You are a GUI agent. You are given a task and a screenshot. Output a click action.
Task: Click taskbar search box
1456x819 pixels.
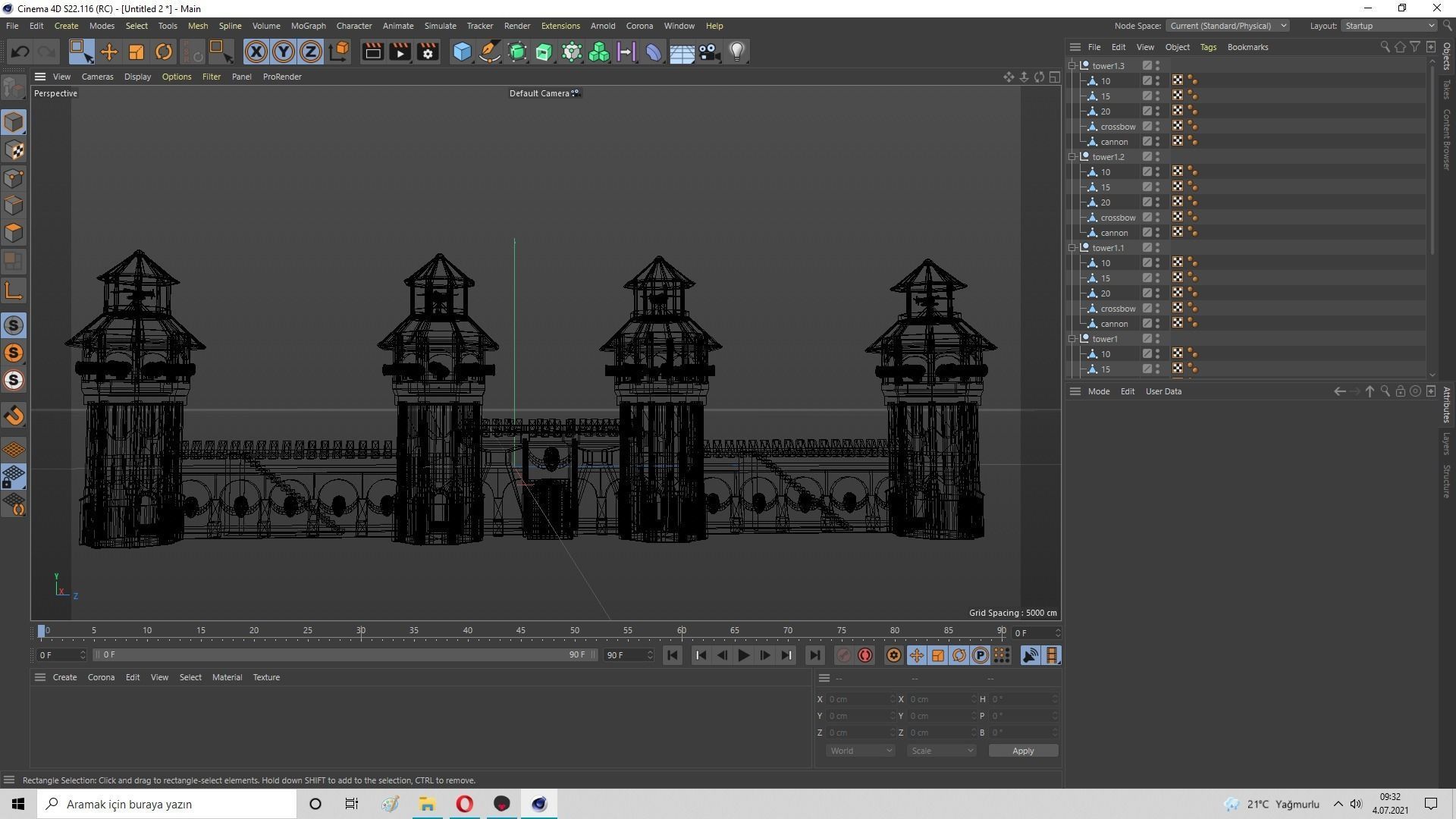[x=167, y=804]
